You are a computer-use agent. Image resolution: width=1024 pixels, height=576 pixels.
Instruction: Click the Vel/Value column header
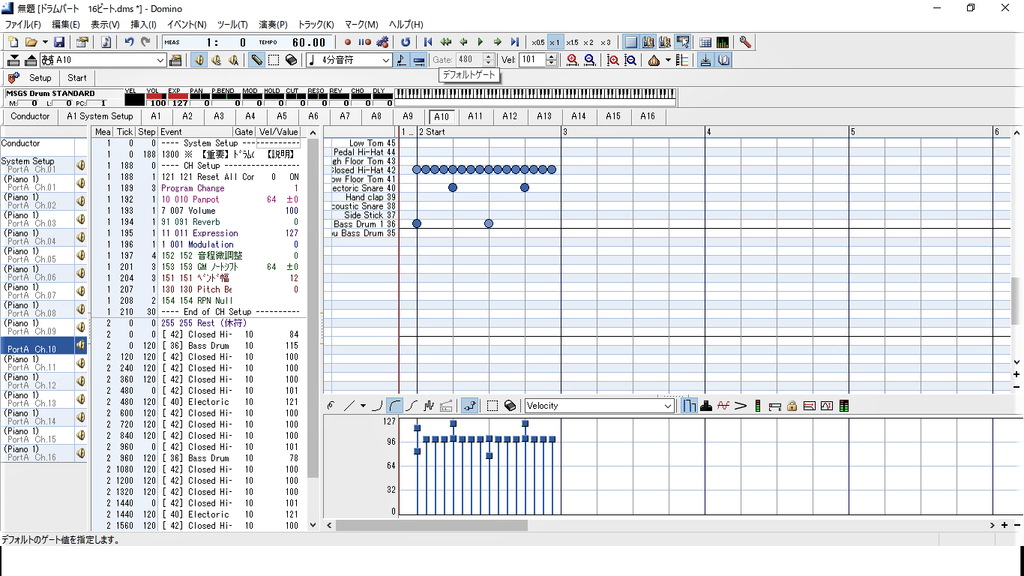coord(278,132)
